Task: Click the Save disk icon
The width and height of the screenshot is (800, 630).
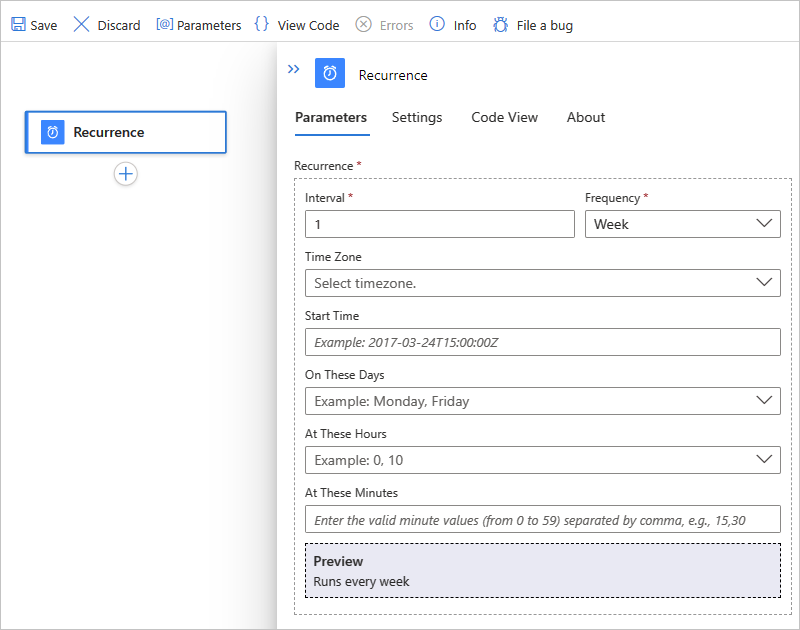Action: coord(18,25)
